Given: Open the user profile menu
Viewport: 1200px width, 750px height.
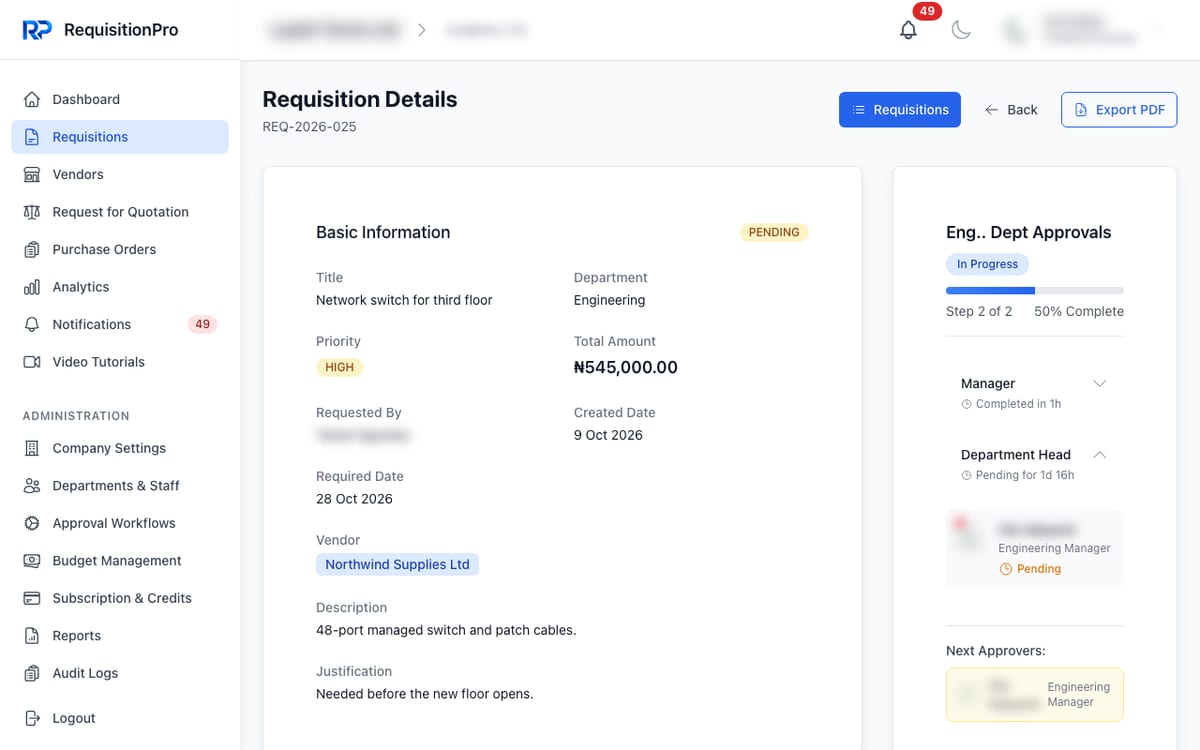Looking at the screenshot, I should click(x=1085, y=30).
